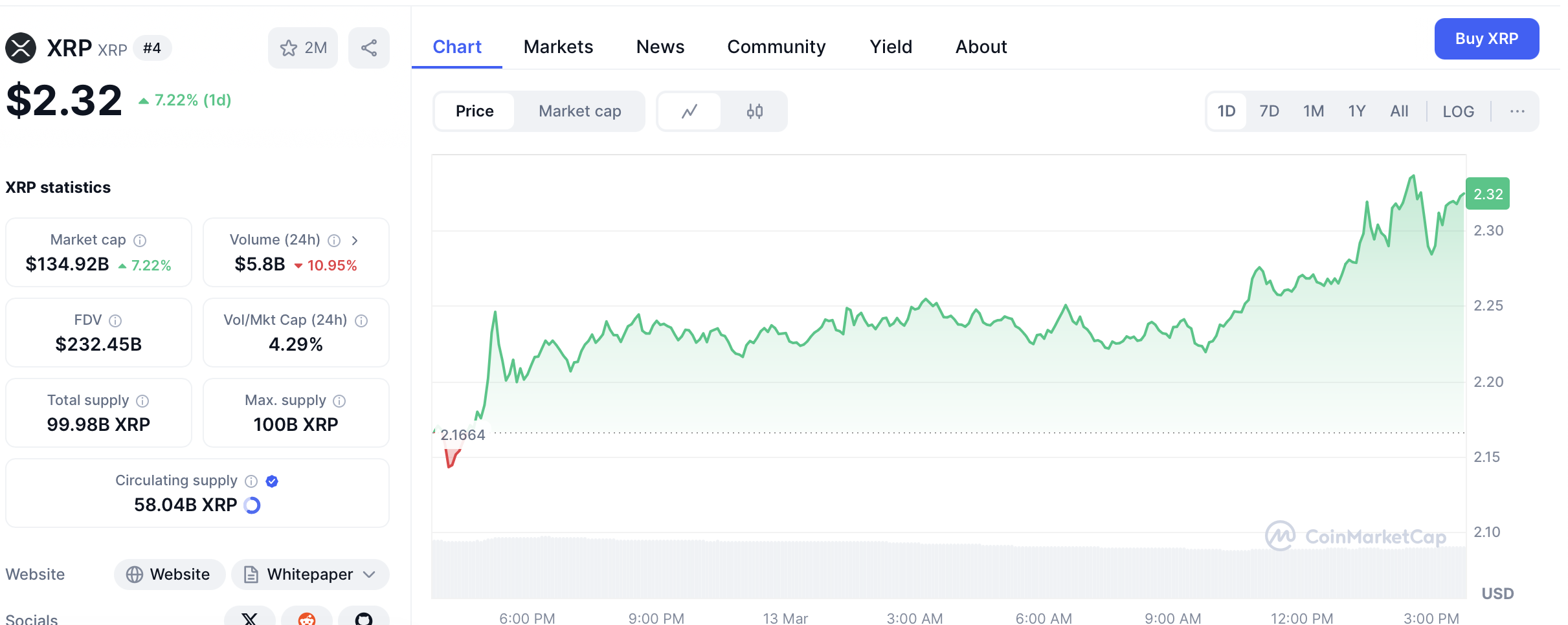Image resolution: width=1568 pixels, height=625 pixels.
Task: Click the Market cap info icon
Action: [x=140, y=241]
